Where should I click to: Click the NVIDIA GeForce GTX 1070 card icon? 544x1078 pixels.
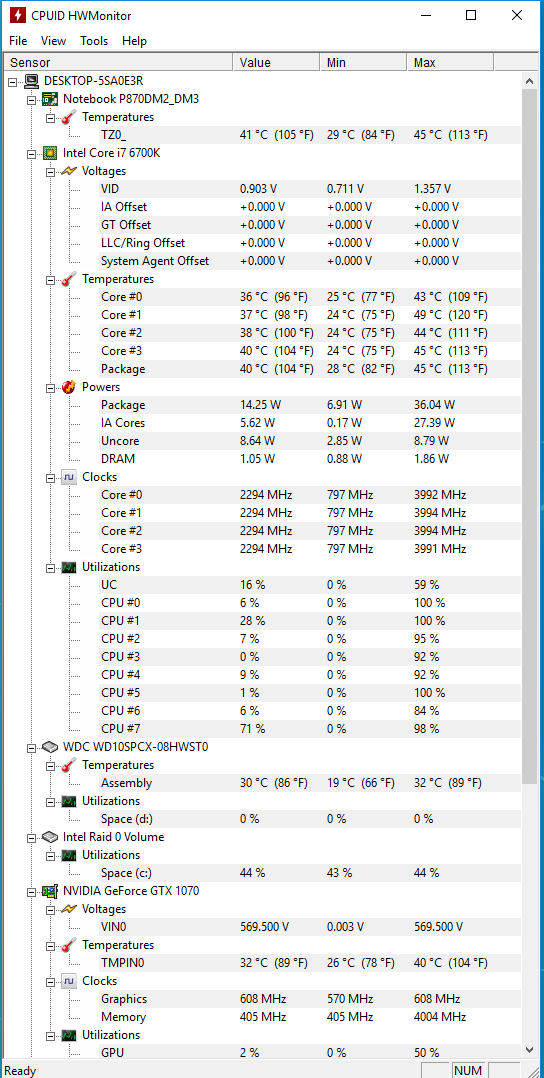click(50, 891)
